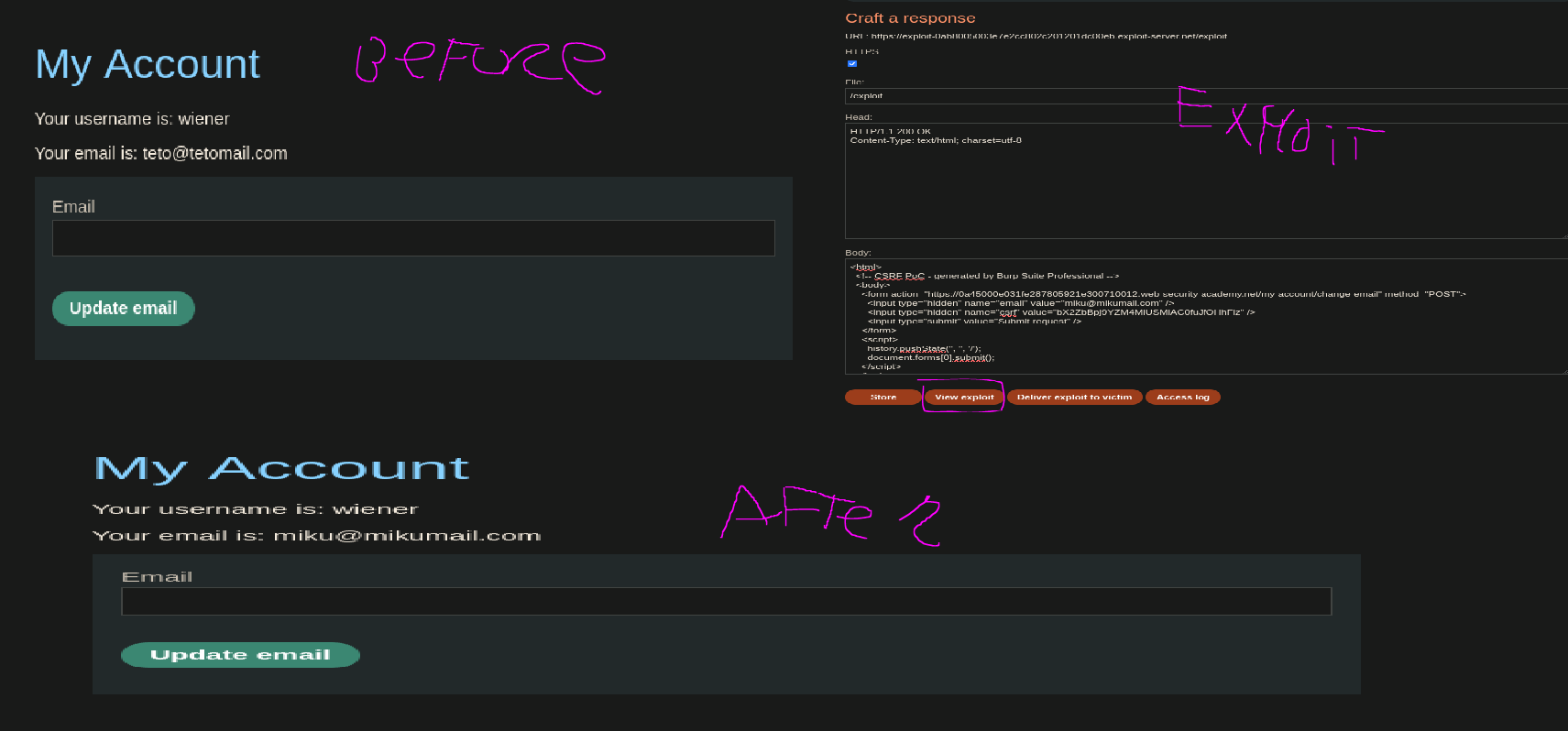This screenshot has width=1568, height=731.
Task: Click the View exploit button
Action: (964, 397)
